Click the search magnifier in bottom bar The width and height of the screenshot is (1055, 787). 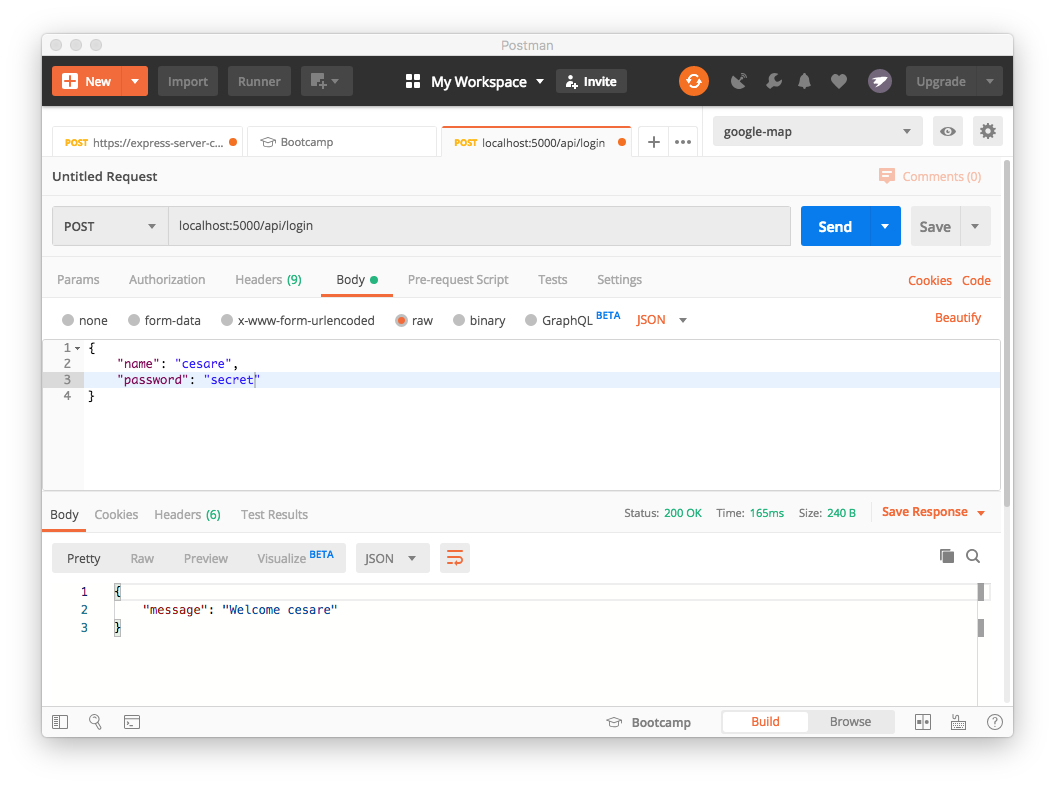[95, 721]
